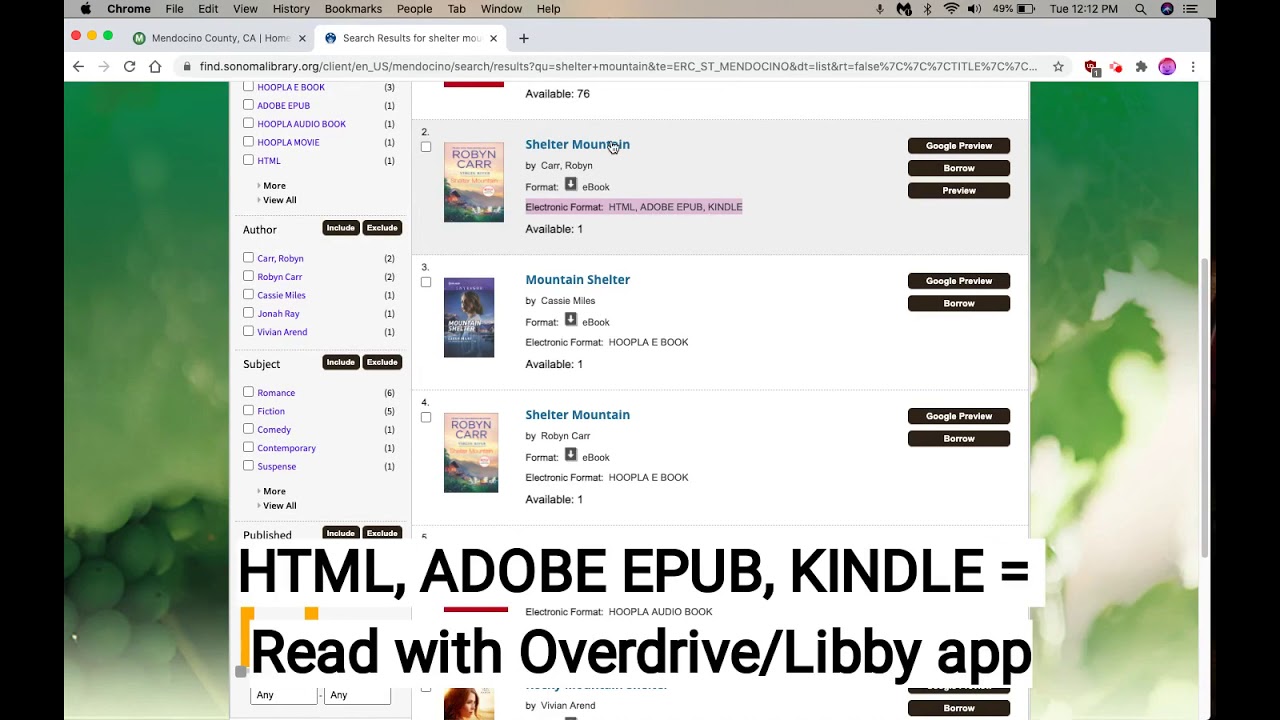Open the Apple menu
1280x720 pixels.
pos(85,9)
